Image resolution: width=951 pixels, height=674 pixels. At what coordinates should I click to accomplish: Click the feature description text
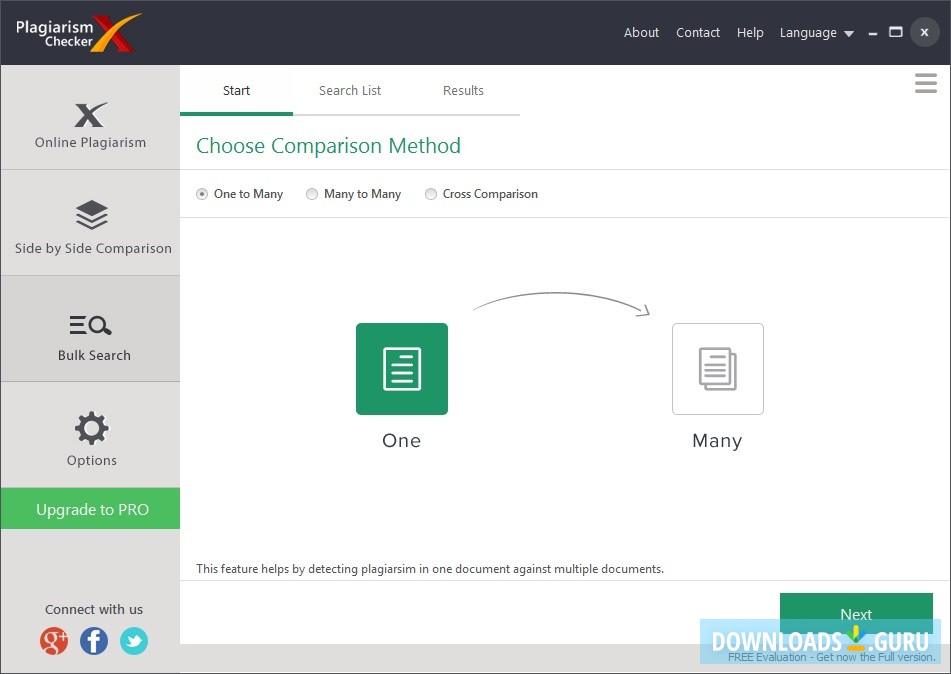click(x=430, y=569)
